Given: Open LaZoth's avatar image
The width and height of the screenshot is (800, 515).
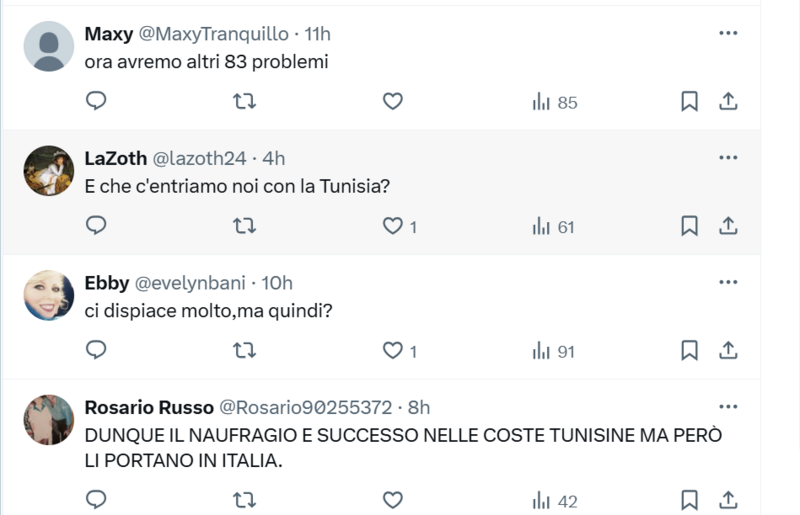Looking at the screenshot, I should [x=49, y=170].
